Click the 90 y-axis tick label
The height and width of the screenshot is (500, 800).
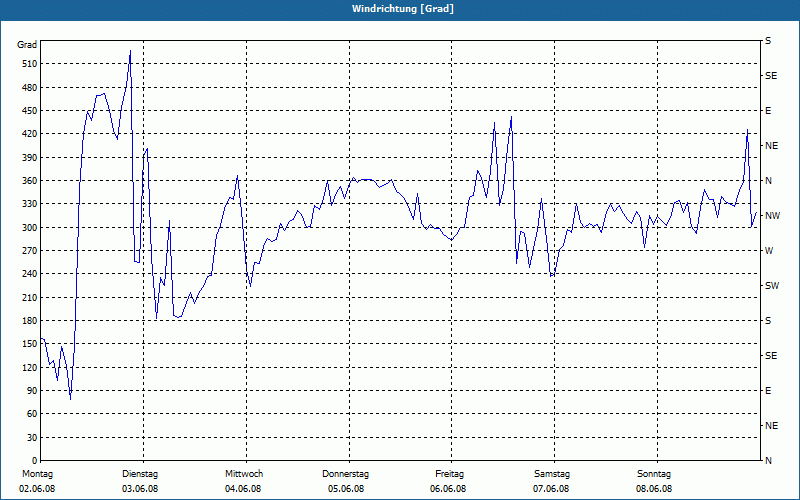pyautogui.click(x=31, y=391)
